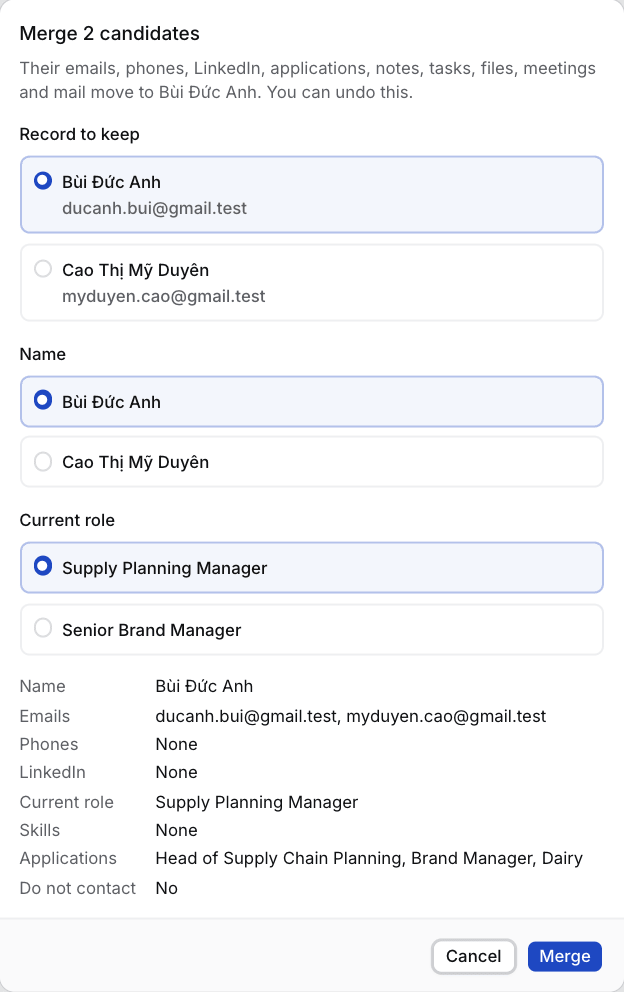Select Cao Thị Mỹ Duyên as record to keep

click(311, 283)
